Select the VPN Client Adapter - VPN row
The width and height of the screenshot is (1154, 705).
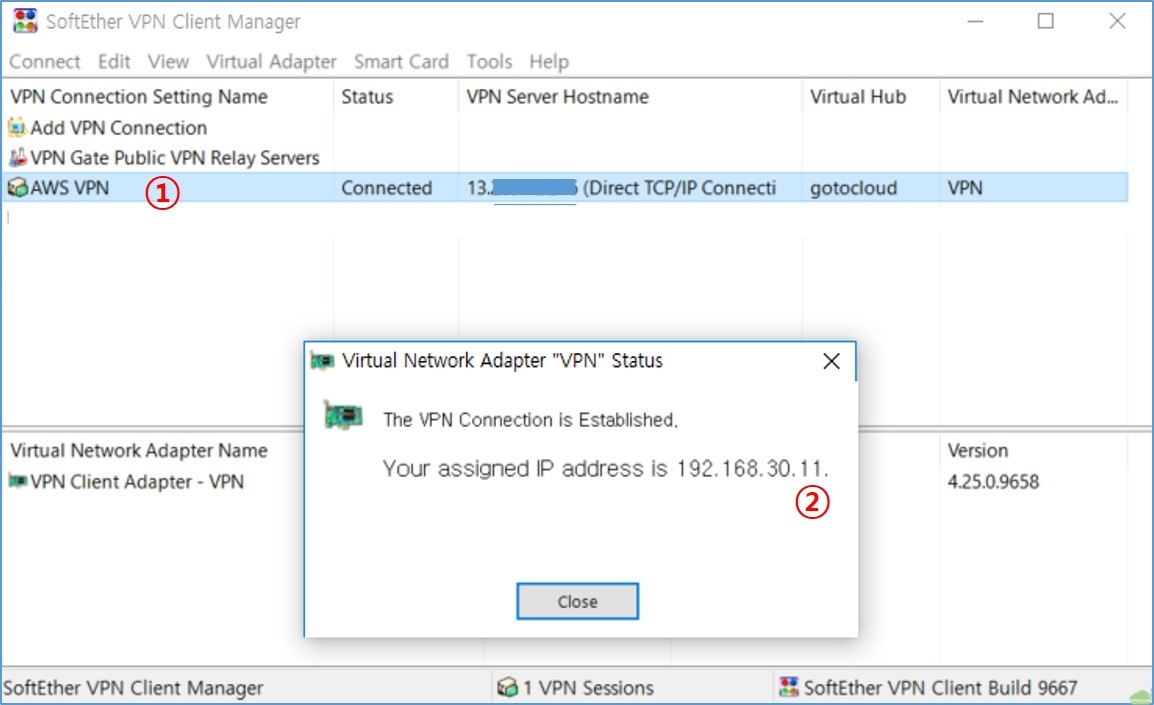137,481
